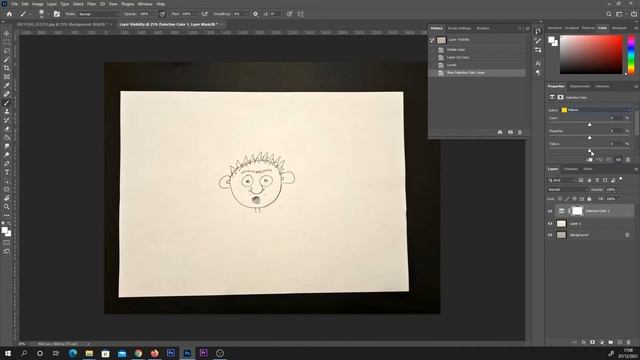Open layer blend mode Normal dropdown

(x=567, y=190)
